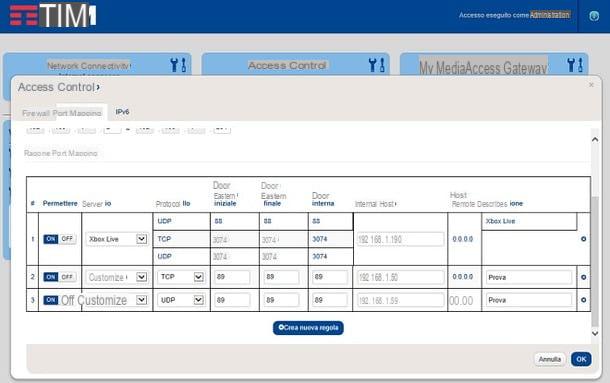The height and width of the screenshot is (383, 610).
Task: Remove rule 3 using its row icon
Action: click(584, 300)
